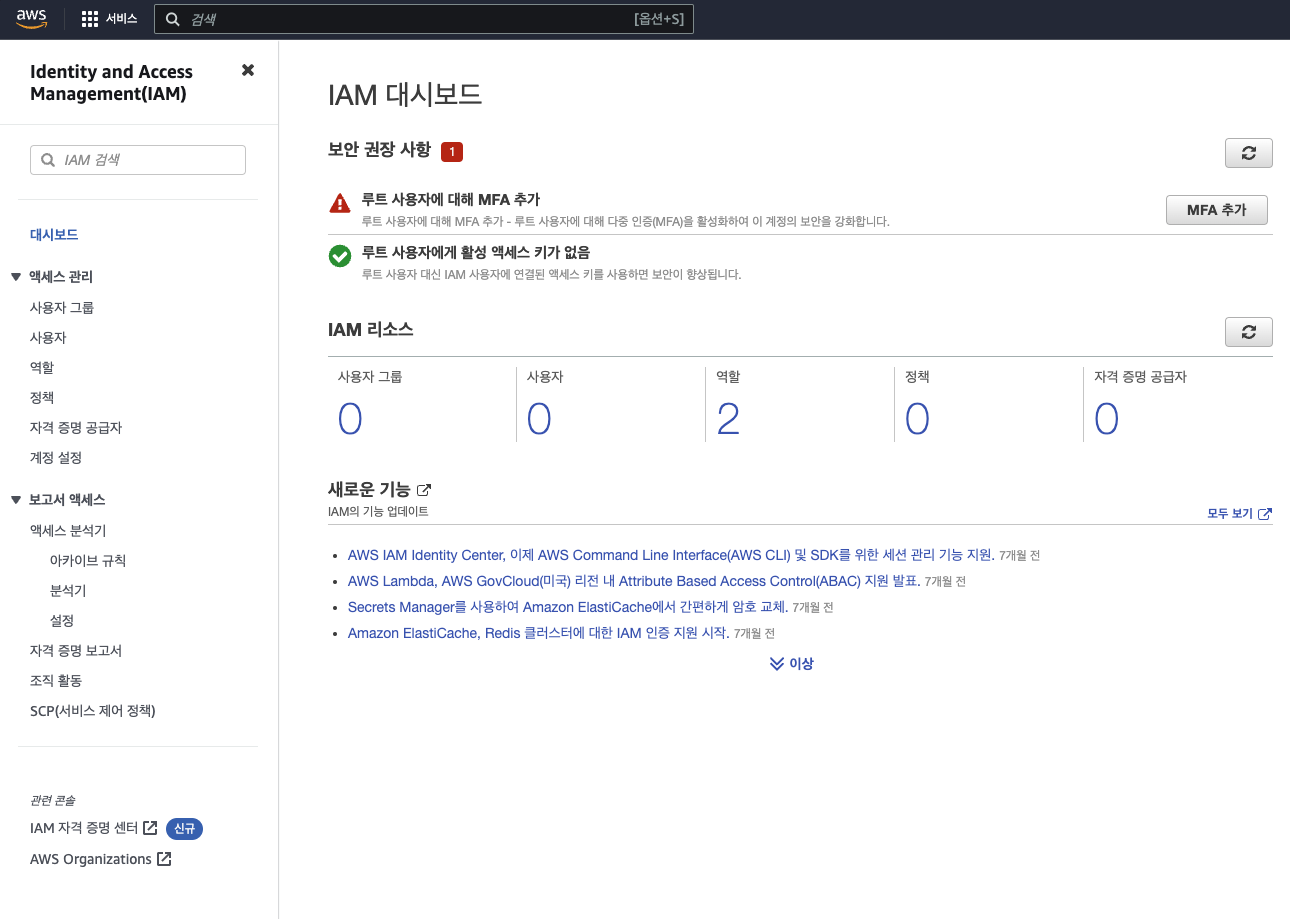Go to 조직 활동
1290x919 pixels.
56,681
